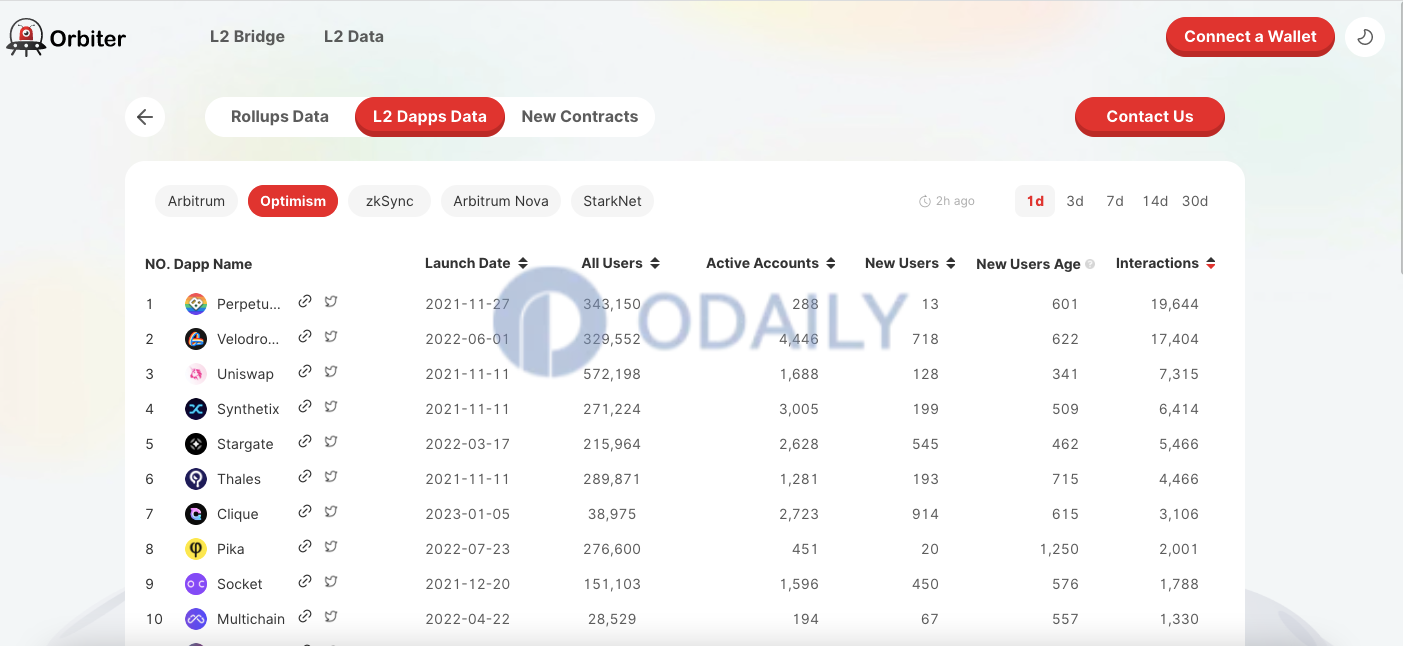
Task: Toggle dark mode moon icon
Action: tap(1365, 37)
